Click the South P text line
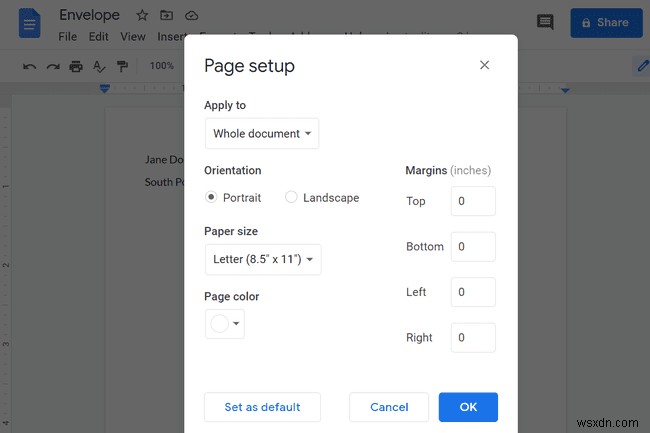Viewport: 650px width, 433px height. point(164,182)
